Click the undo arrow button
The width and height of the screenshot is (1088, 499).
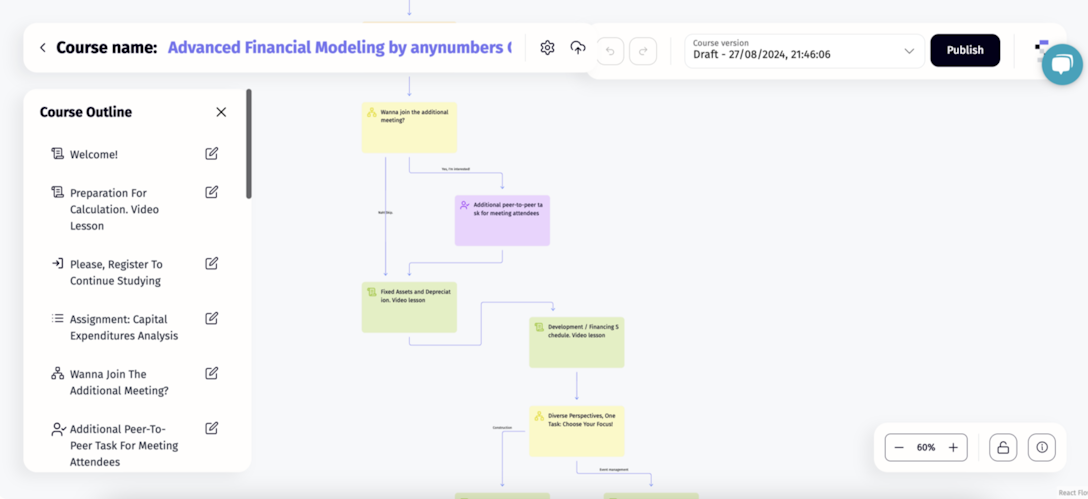point(610,51)
